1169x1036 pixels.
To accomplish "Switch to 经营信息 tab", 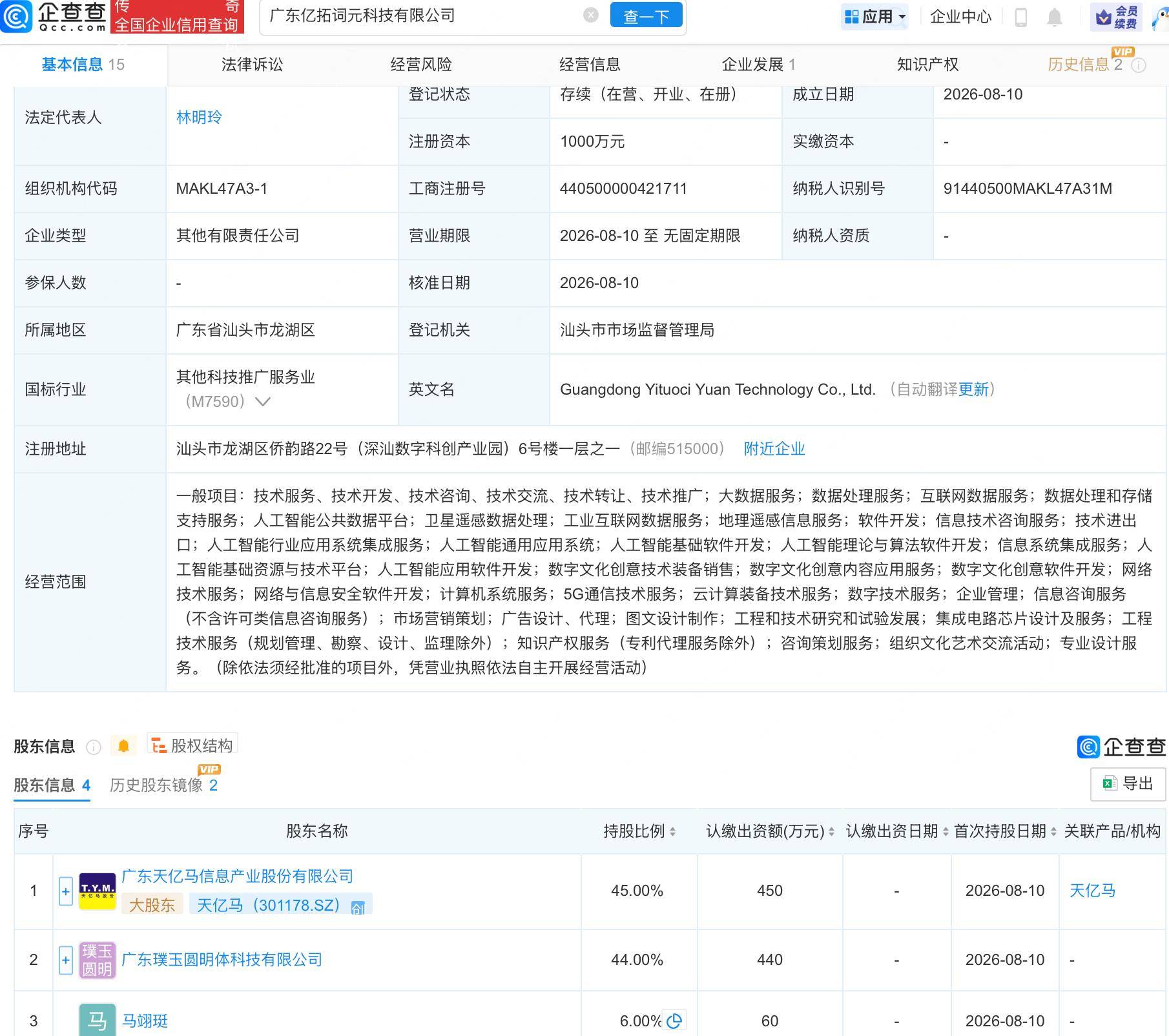I will (x=590, y=65).
